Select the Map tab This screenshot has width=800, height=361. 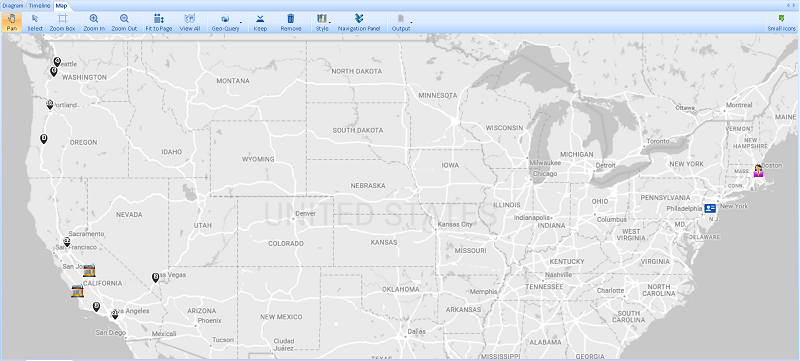[x=61, y=6]
